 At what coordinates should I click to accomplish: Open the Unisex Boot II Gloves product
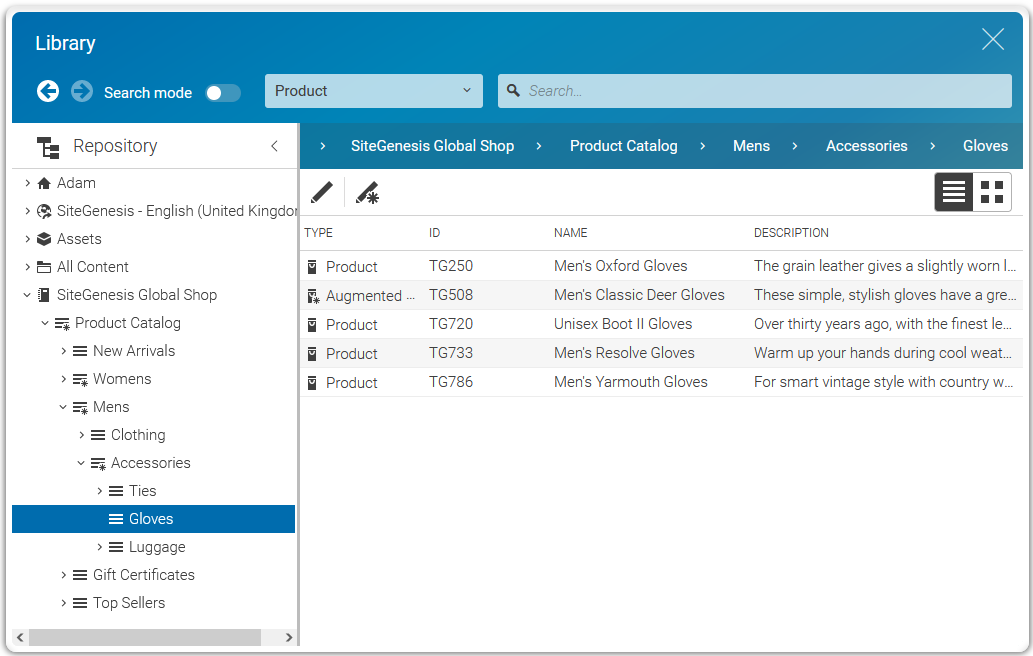pyautogui.click(x=622, y=324)
